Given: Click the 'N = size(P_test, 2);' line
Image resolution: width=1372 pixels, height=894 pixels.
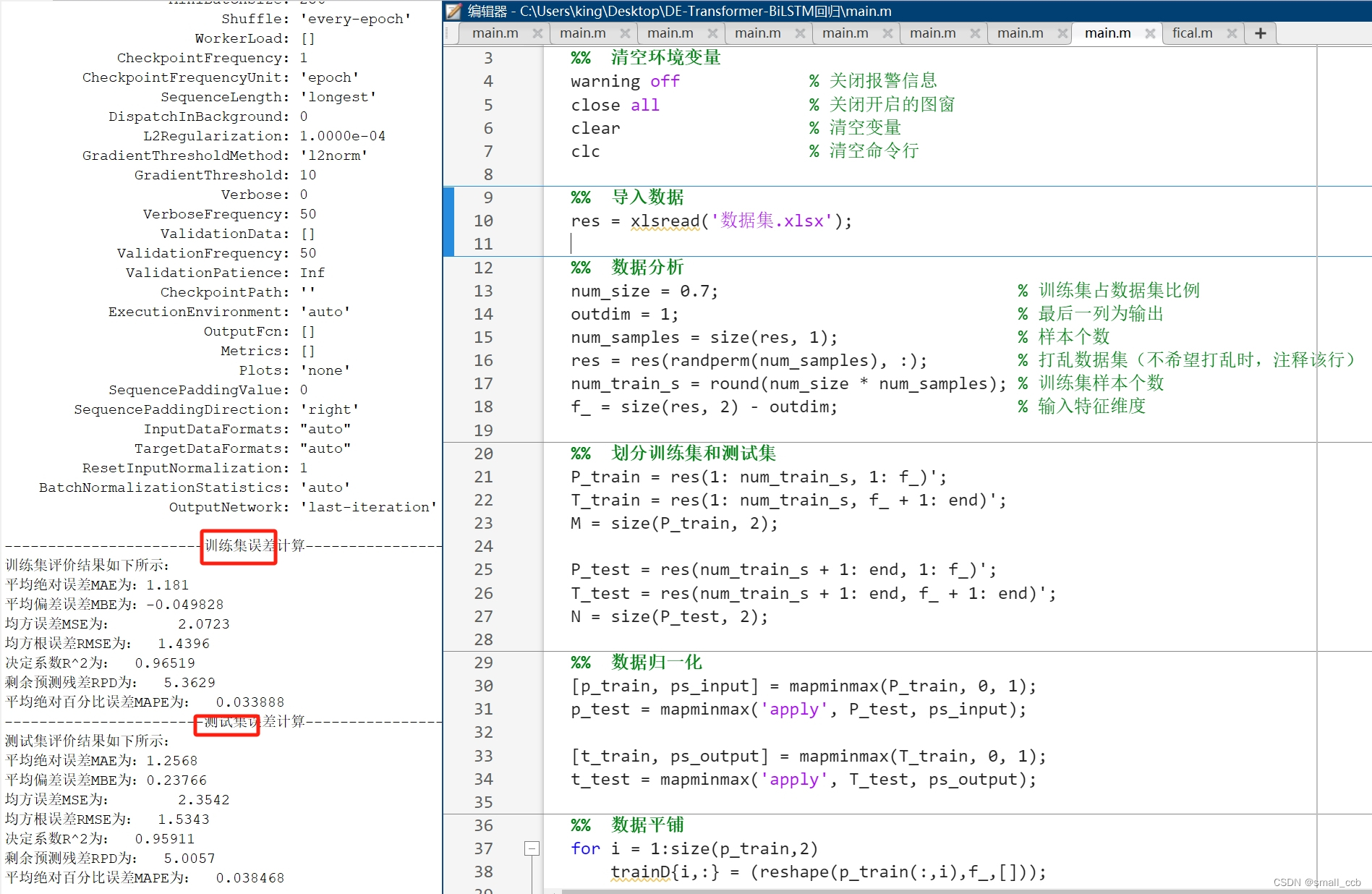Looking at the screenshot, I should [669, 616].
